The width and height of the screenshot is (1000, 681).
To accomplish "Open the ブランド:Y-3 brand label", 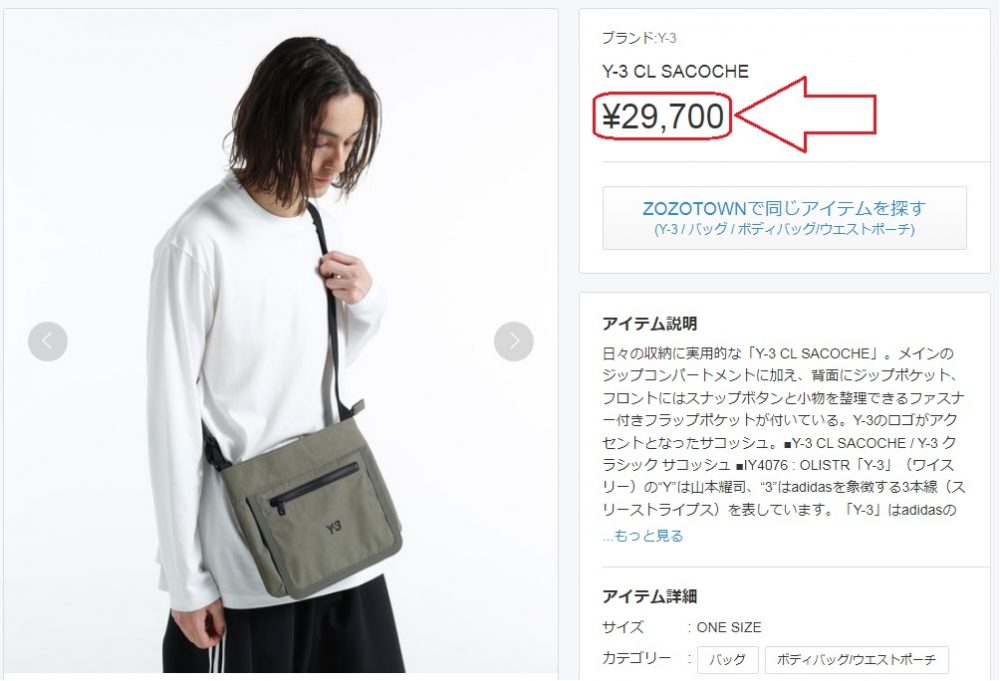I will point(639,38).
